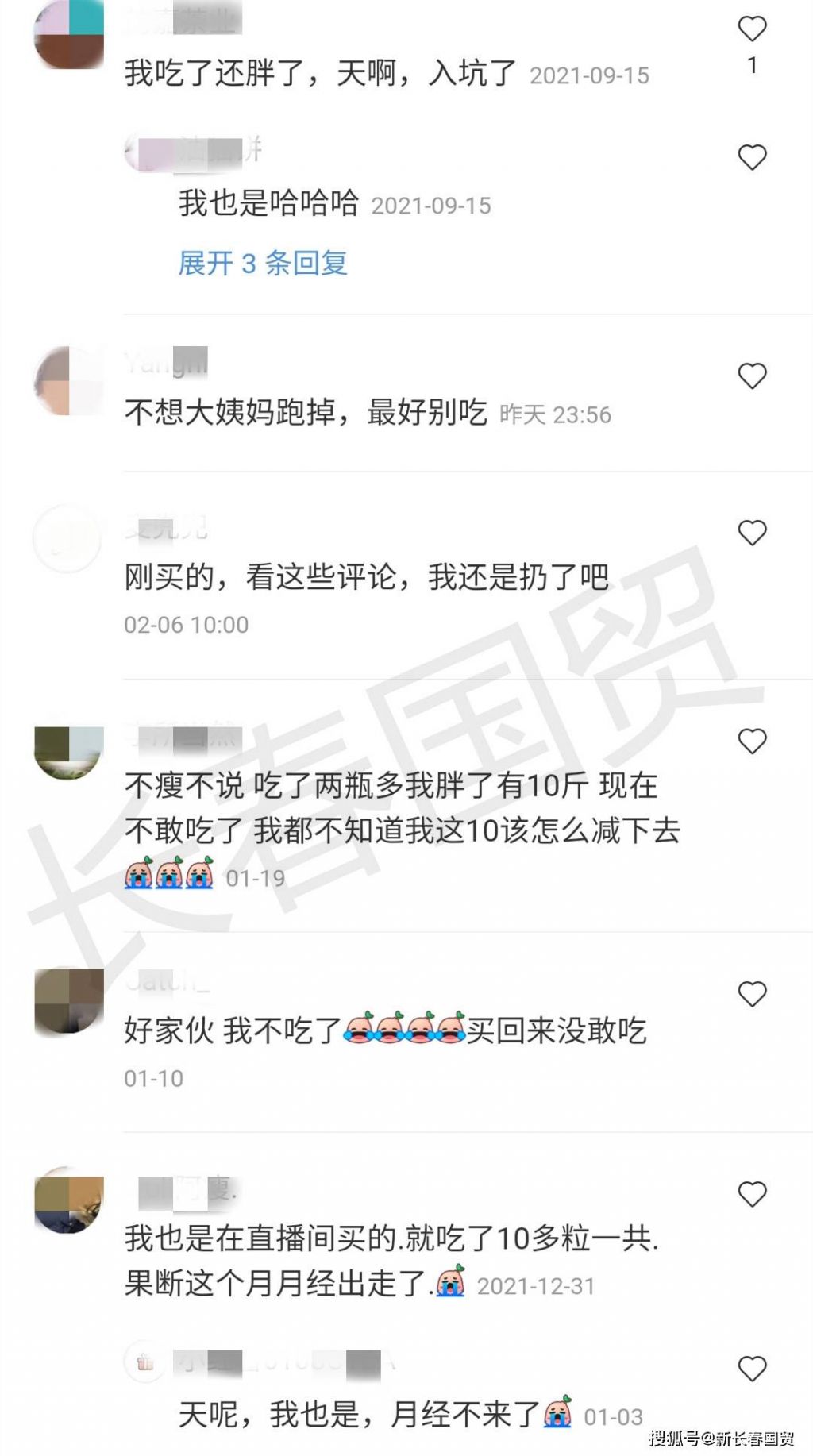Like the comment '刚买的，看这些评论'

[x=752, y=533]
